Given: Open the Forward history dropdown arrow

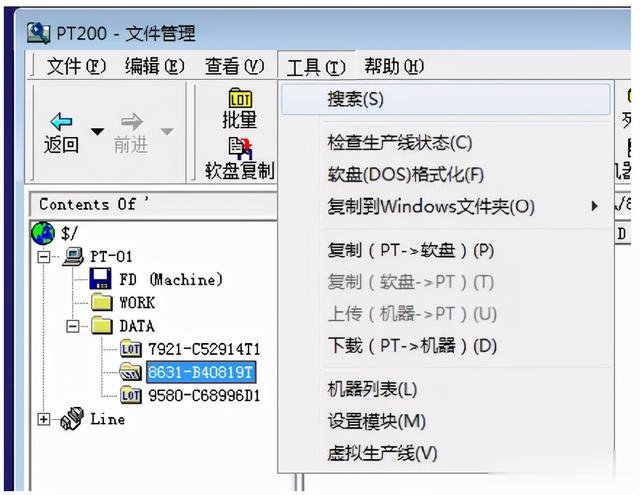Looking at the screenshot, I should click(167, 131).
